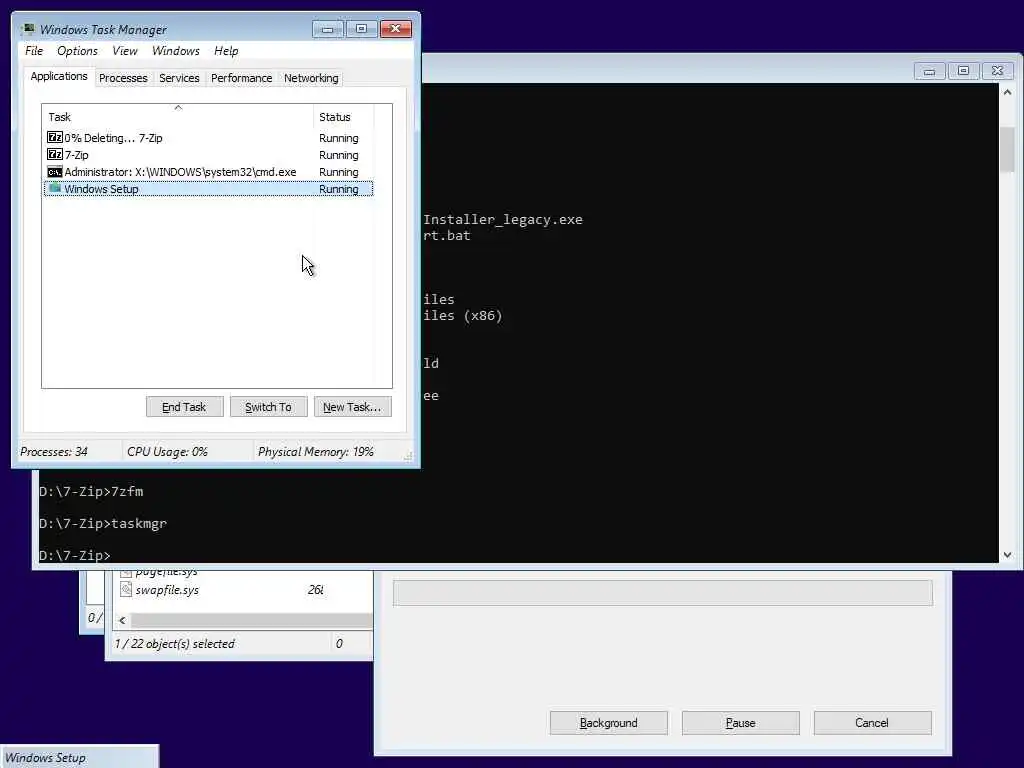Maximize the command prompt window
This screenshot has width=1024, height=768.
click(963, 71)
